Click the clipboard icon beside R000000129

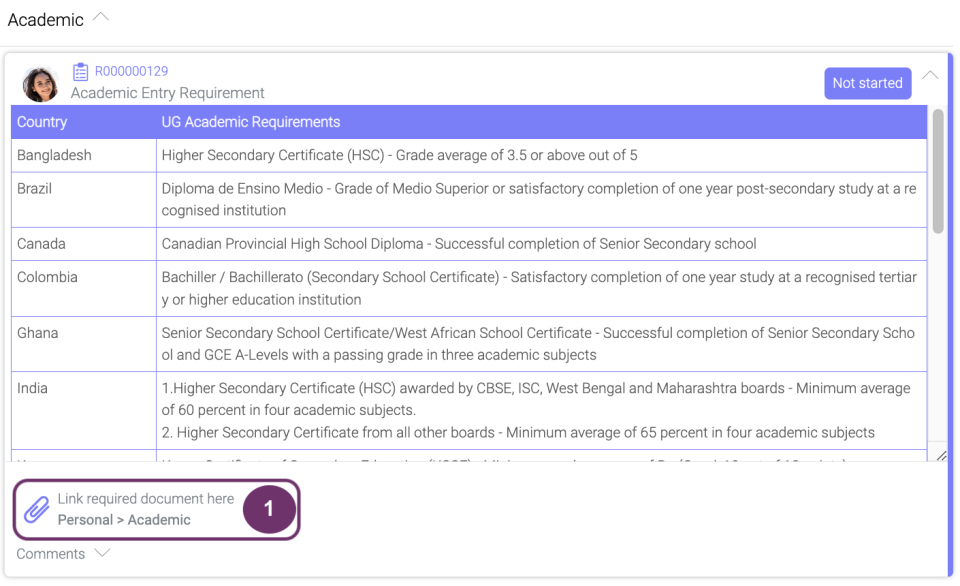(81, 72)
